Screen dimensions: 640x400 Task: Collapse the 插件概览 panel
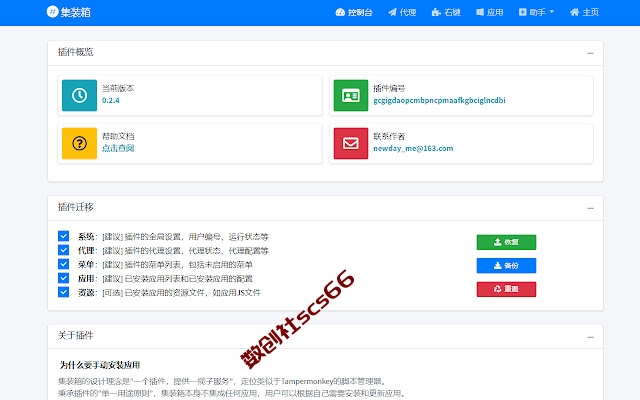[x=590, y=53]
